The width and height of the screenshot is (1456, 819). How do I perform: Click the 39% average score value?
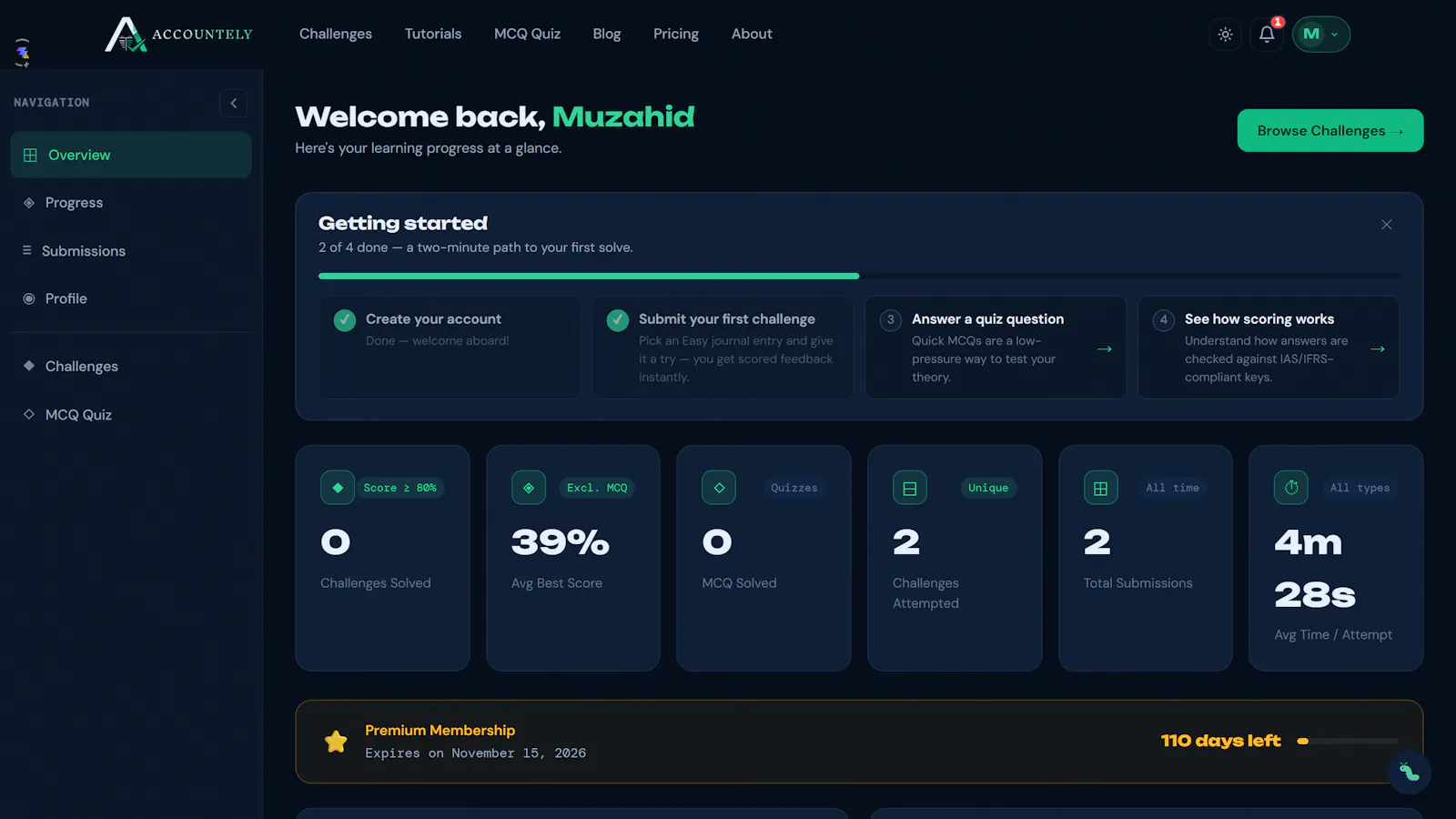[561, 542]
